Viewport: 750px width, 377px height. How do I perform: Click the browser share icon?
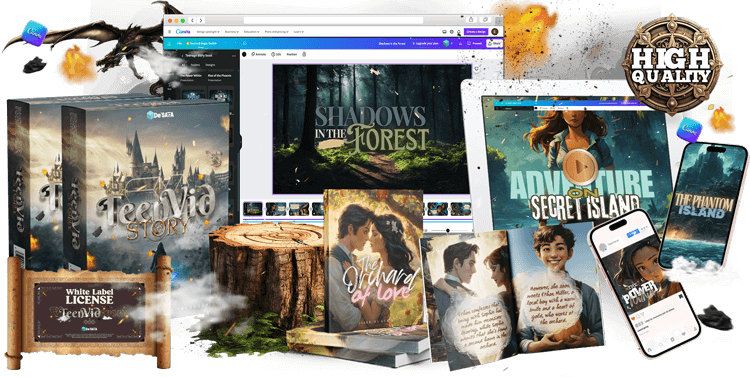click(x=471, y=20)
